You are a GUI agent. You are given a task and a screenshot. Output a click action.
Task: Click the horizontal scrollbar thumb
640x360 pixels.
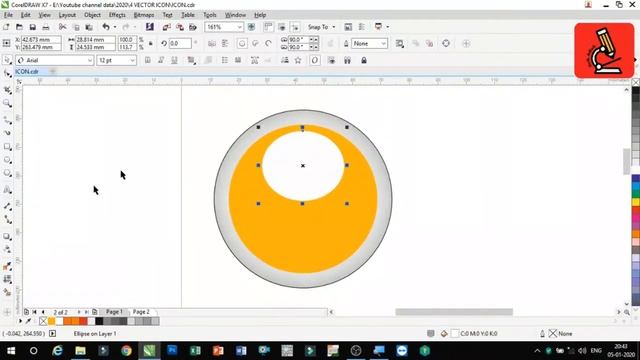[454, 312]
